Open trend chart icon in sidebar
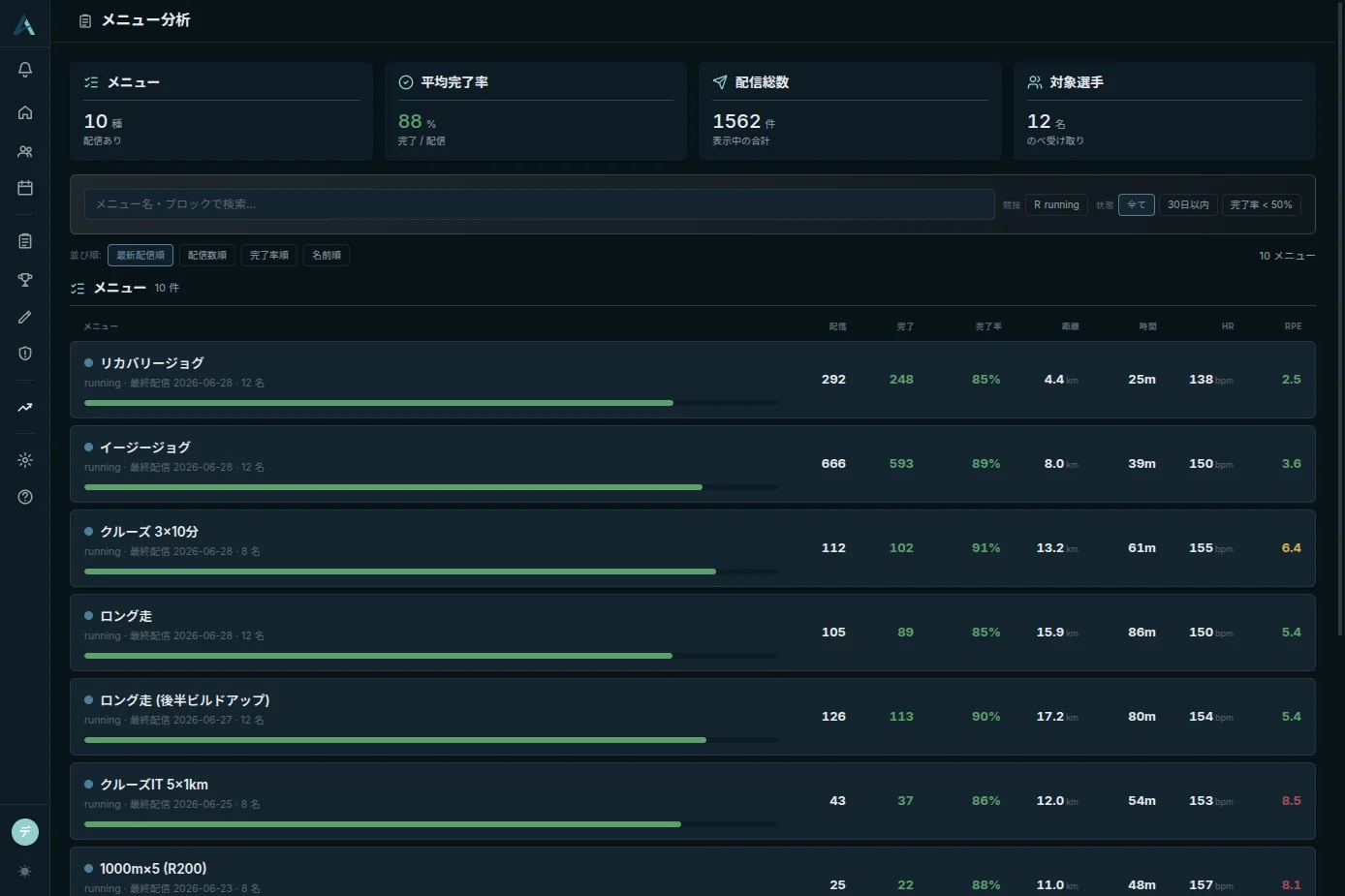The image size is (1345, 896). (x=25, y=408)
